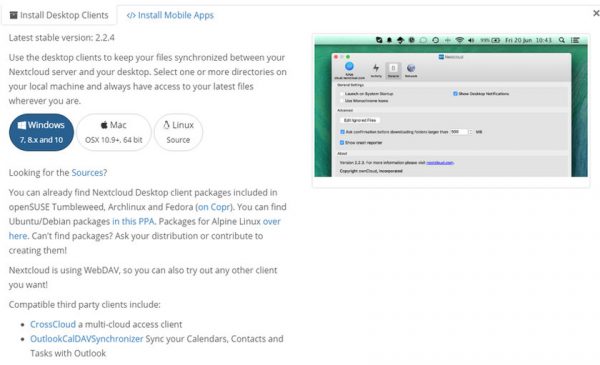Visit the CrossCloud client link
The image size is (600, 365).
(x=53, y=324)
